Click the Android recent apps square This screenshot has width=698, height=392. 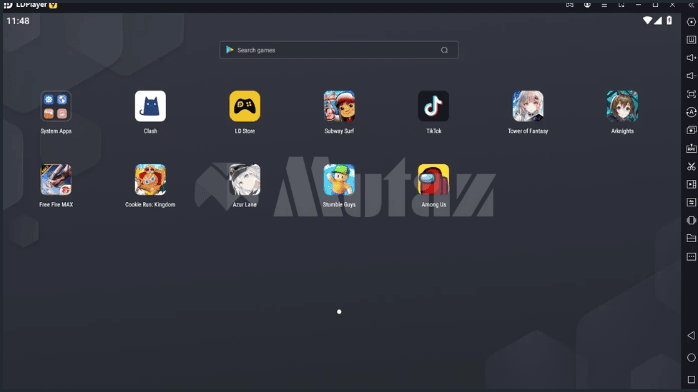[691, 380]
